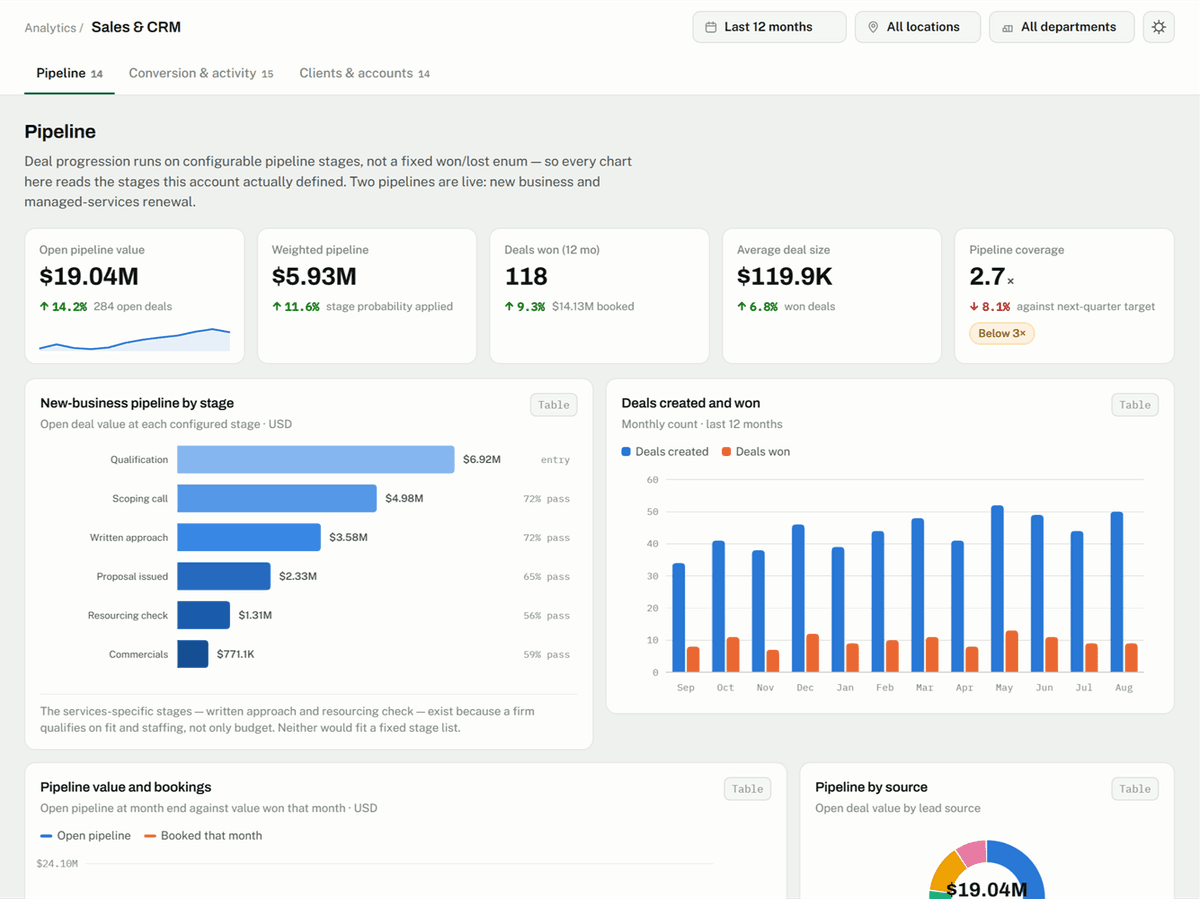The image size is (1200, 899).
Task: Switch to Conversion & activity tab
Action: pos(201,73)
